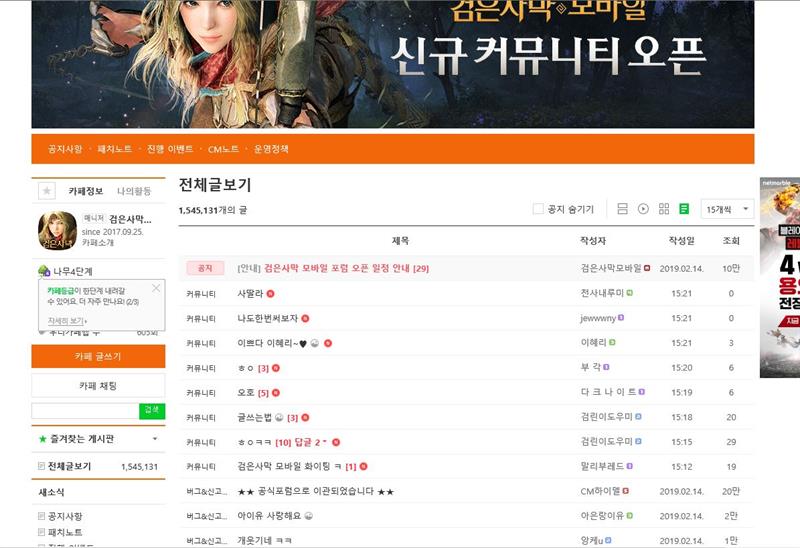This screenshot has width=800, height=548.
Task: Select the green board list view icon
Action: click(x=684, y=209)
